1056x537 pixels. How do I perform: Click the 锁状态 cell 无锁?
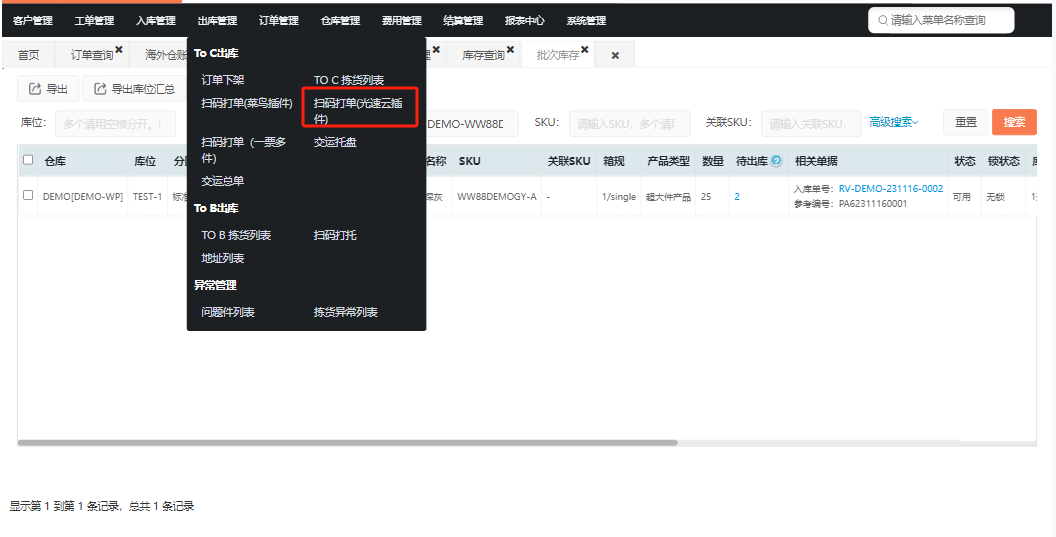(x=995, y=197)
